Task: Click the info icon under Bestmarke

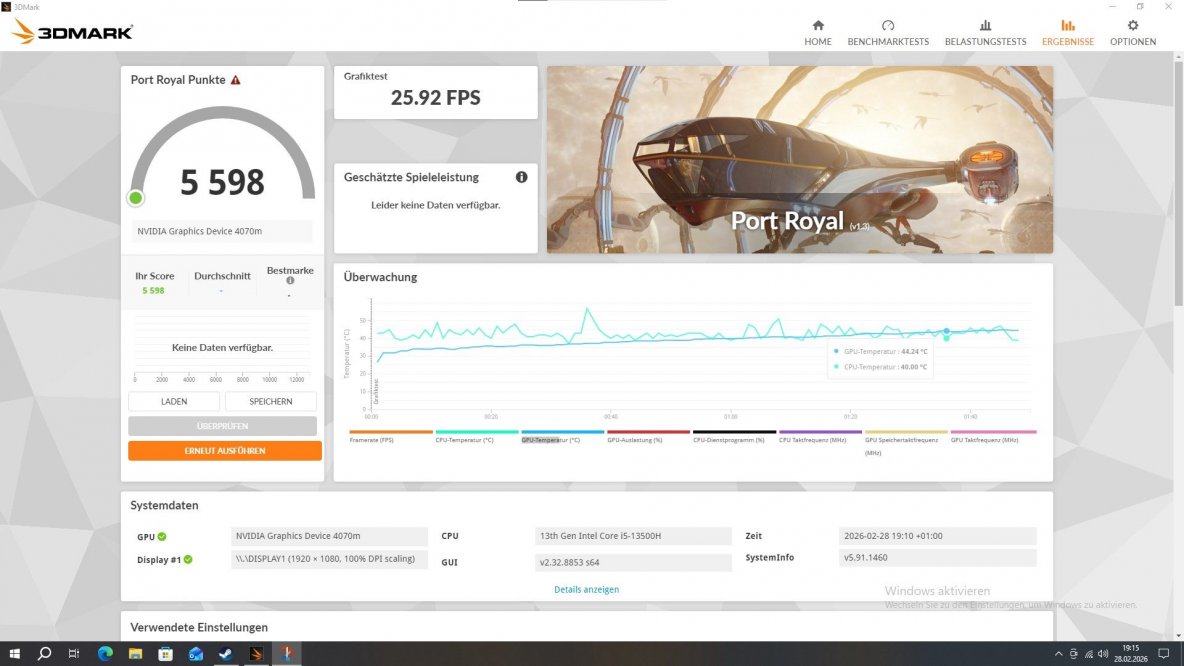Action: 290,281
